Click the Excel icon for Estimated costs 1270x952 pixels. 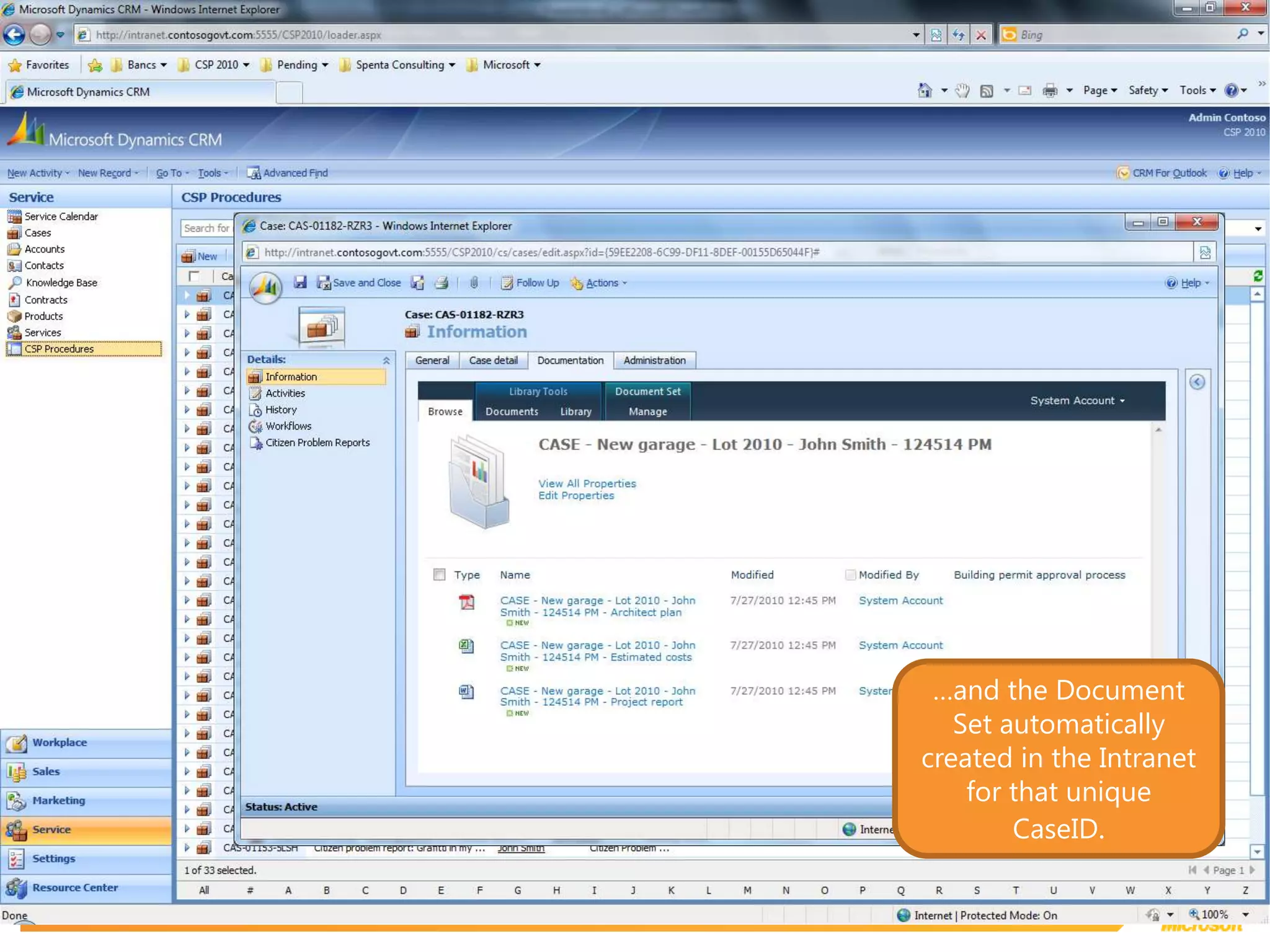[x=466, y=646]
